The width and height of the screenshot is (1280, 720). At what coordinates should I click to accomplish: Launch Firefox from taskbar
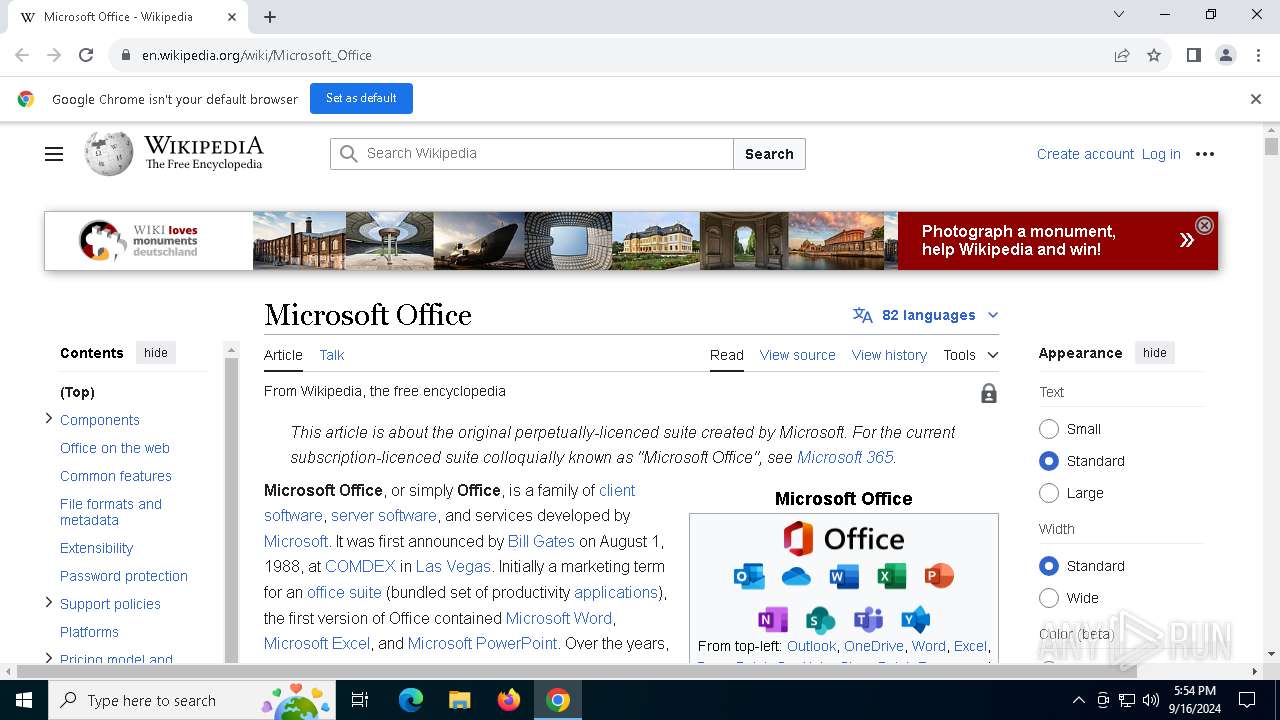click(x=509, y=700)
